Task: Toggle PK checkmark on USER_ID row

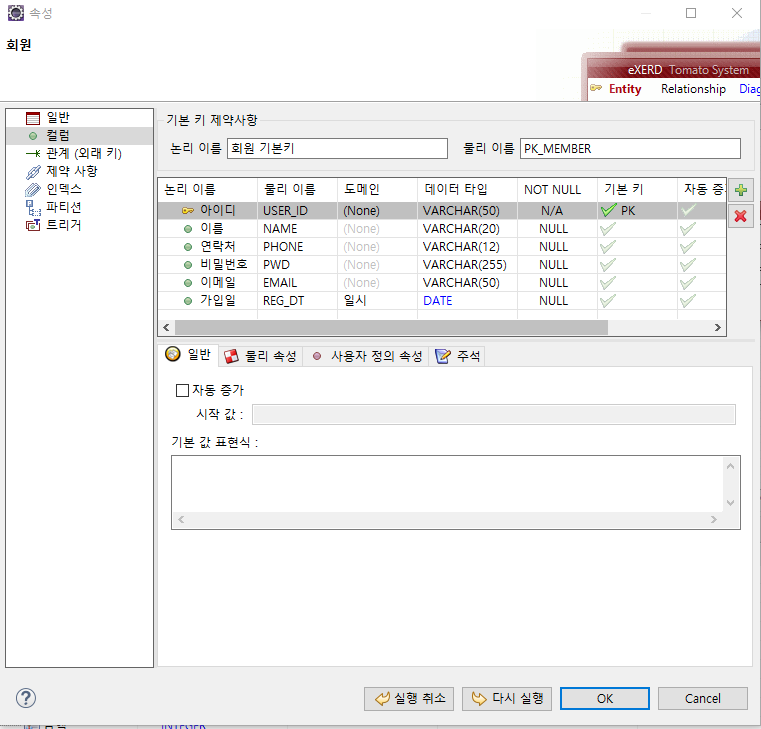Action: (608, 210)
